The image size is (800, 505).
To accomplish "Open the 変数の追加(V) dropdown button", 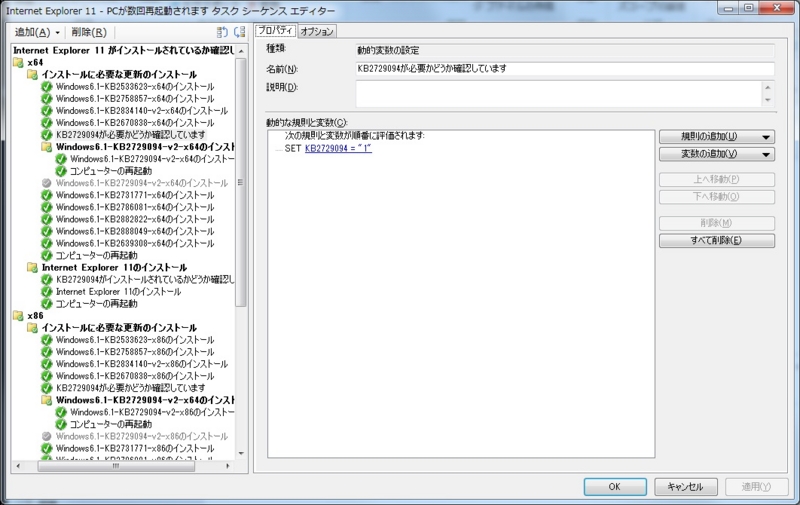I will [x=717, y=154].
